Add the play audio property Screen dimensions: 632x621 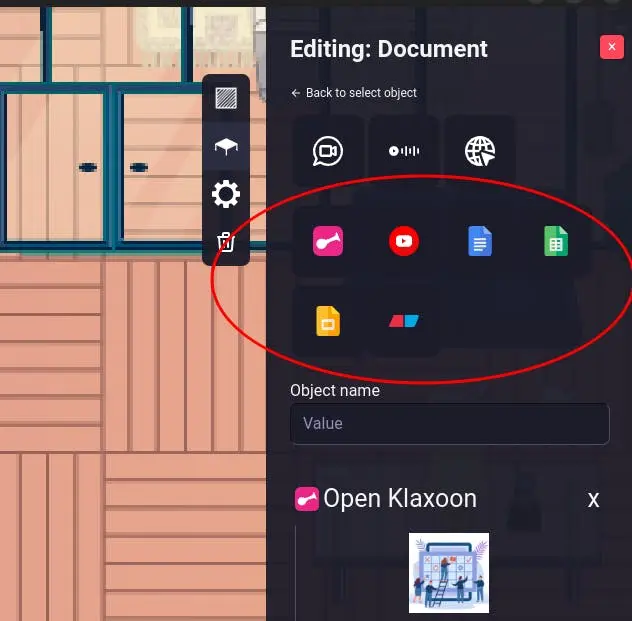pos(404,151)
